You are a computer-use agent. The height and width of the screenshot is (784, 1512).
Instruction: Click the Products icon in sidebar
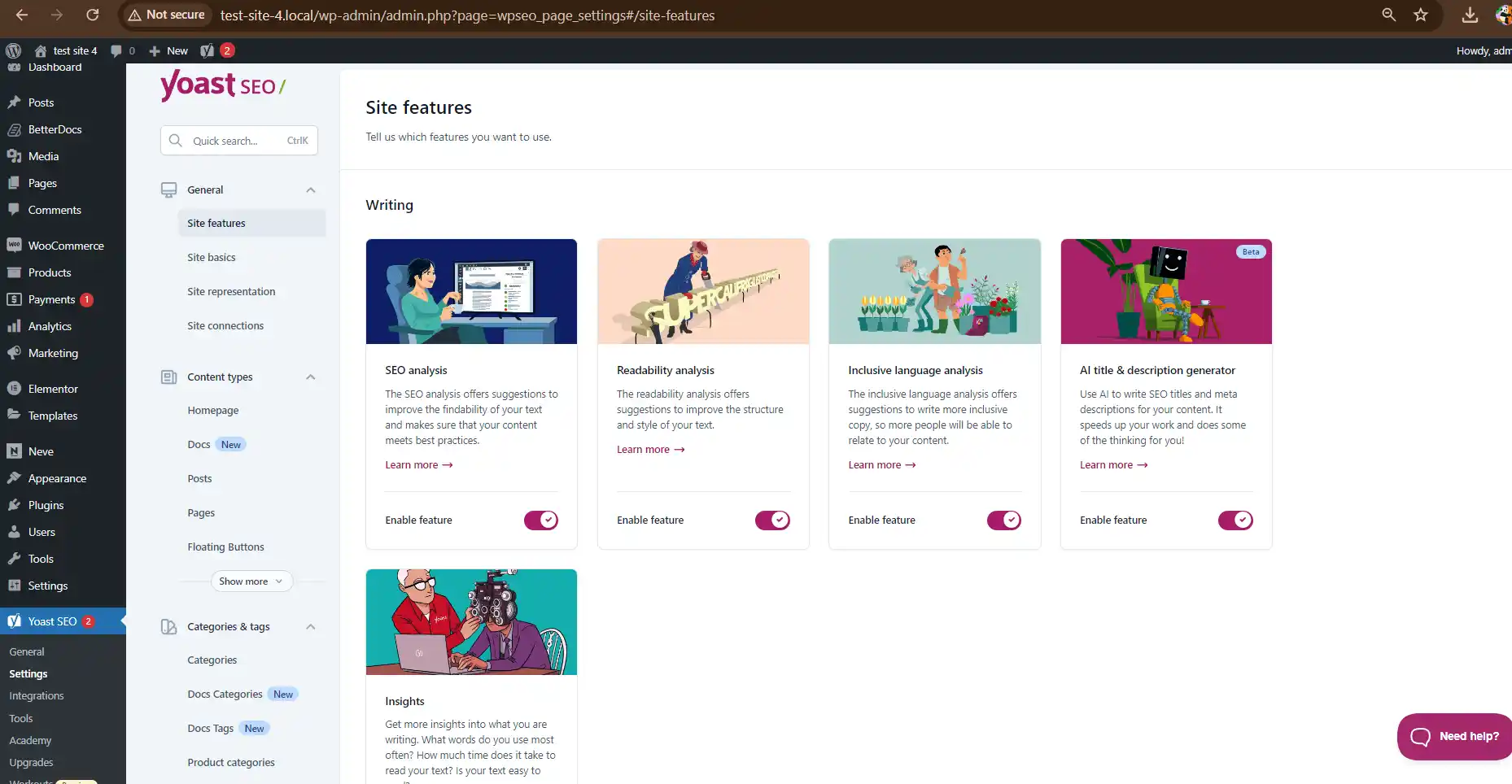tap(14, 272)
